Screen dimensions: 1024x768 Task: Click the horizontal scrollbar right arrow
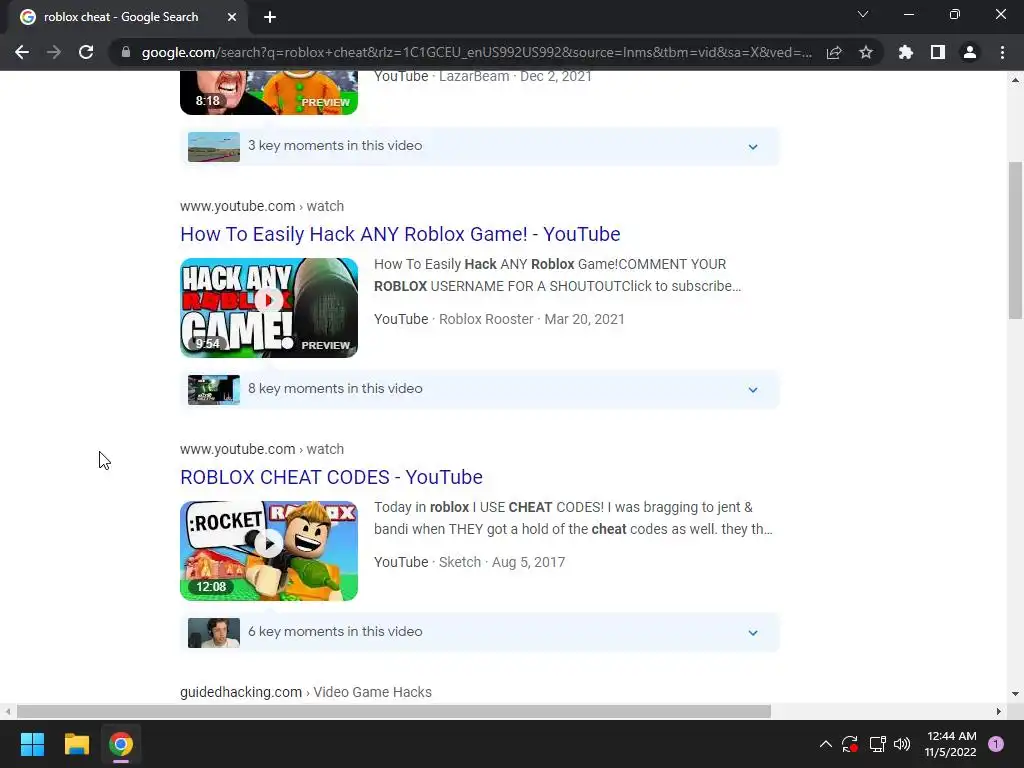999,711
